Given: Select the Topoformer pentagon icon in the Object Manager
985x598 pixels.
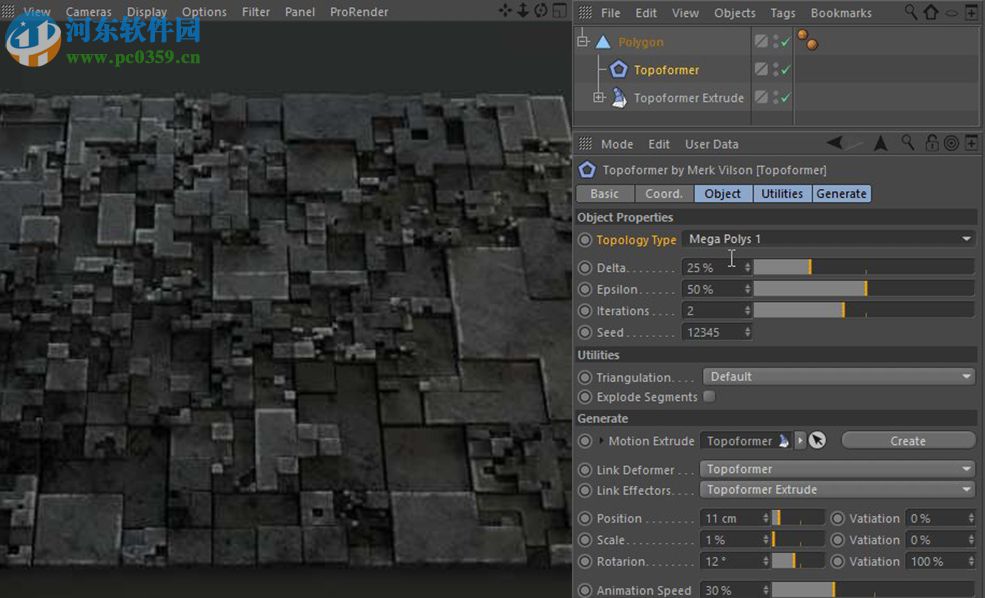Looking at the screenshot, I should coord(618,69).
